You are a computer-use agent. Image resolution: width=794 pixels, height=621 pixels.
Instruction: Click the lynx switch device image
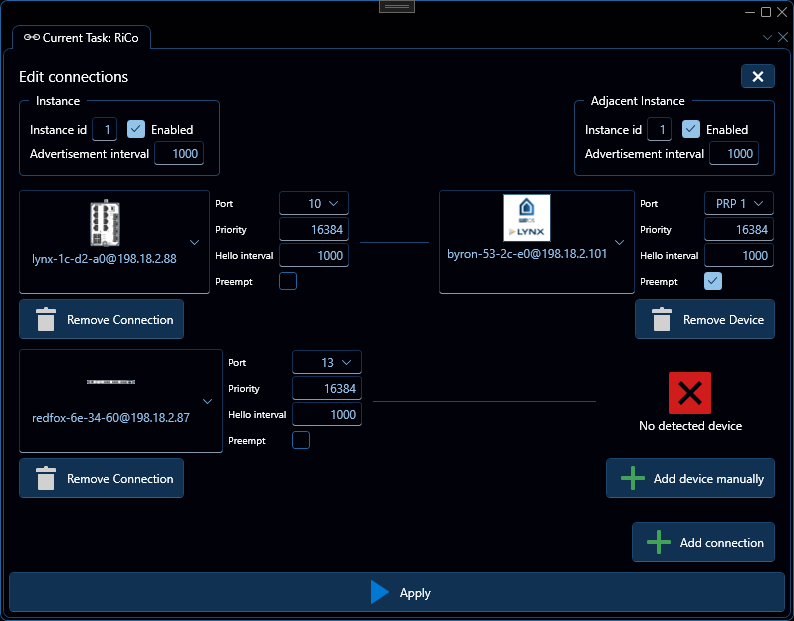point(105,223)
